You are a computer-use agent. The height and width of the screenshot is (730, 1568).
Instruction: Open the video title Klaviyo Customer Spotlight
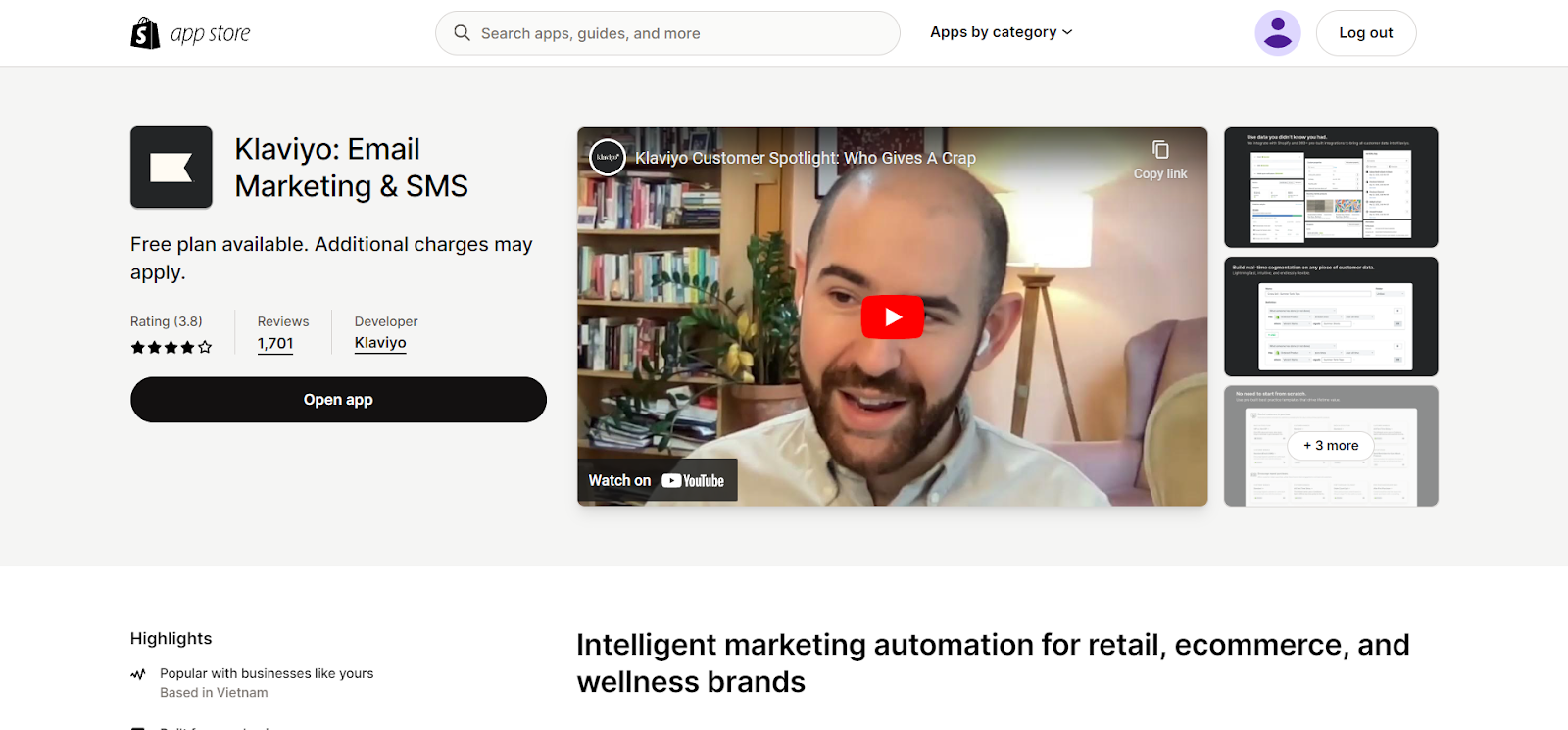(x=806, y=158)
